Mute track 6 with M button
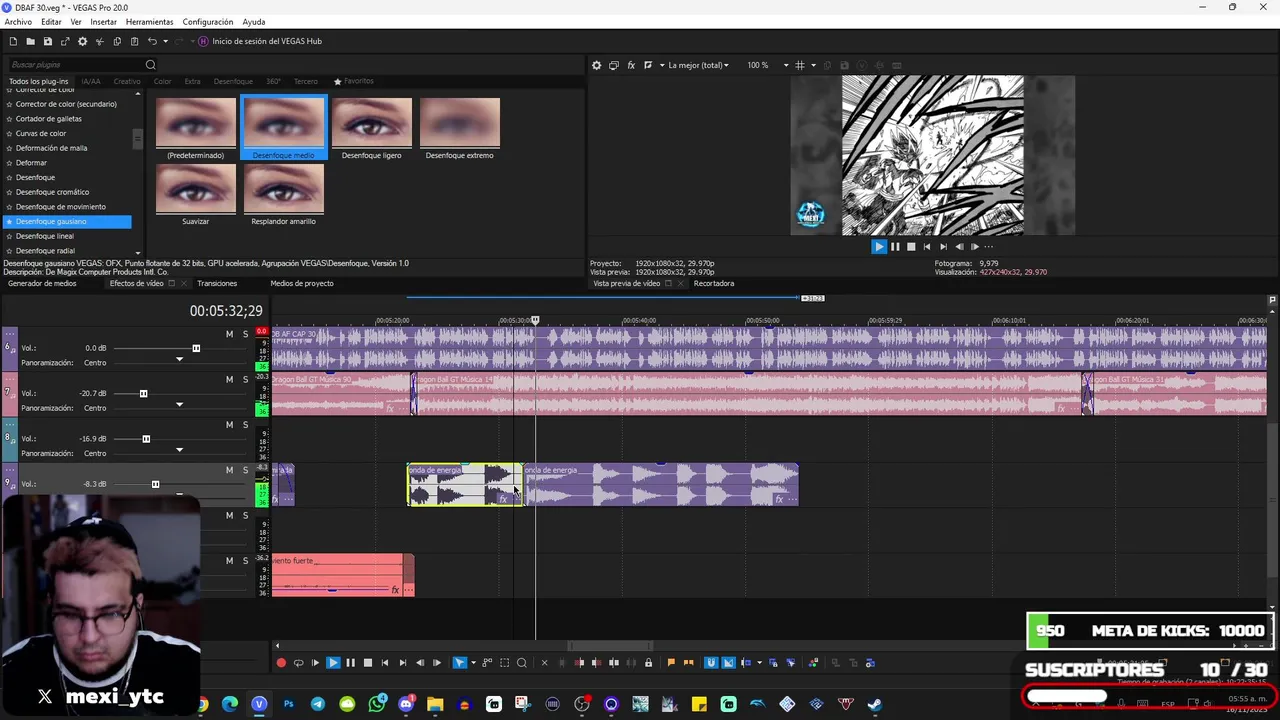 pyautogui.click(x=229, y=334)
